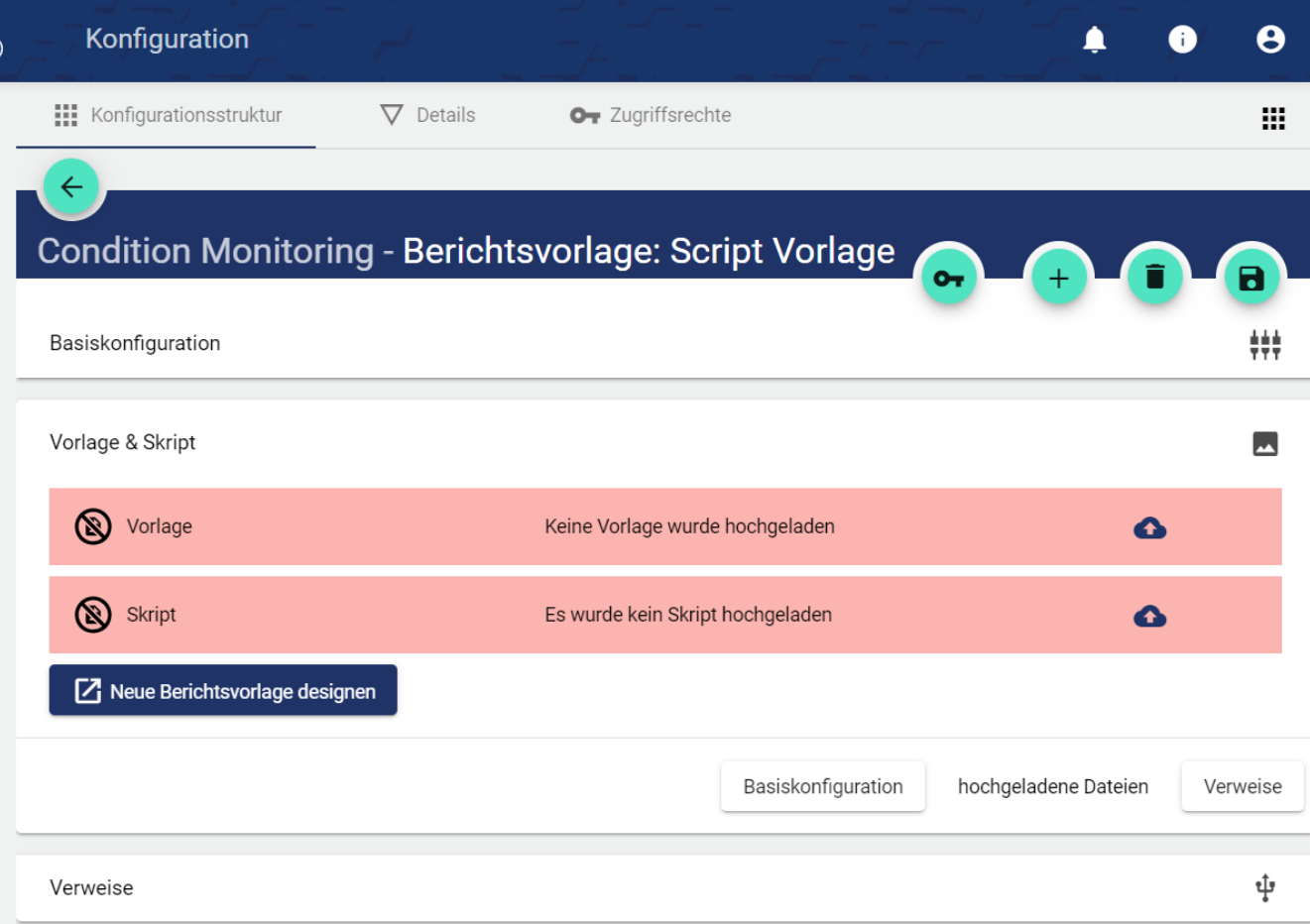This screenshot has width=1310, height=924.
Task: Open the info icon in header
Action: coord(1182,40)
